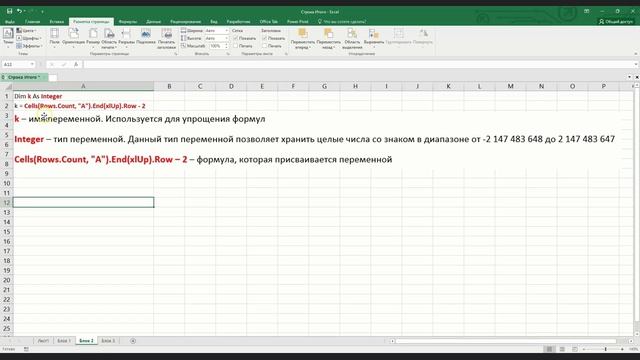
Task: Click the horizontal scrollbar at the bottom
Action: pyautogui.click(x=506, y=341)
